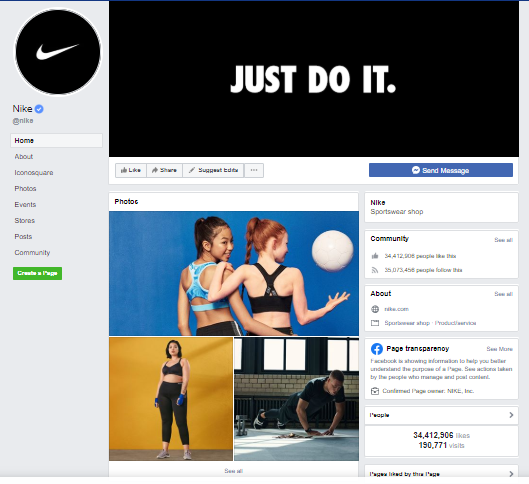Click 'Confirmed Page owner: NIKE, Inc.' text

428,391
